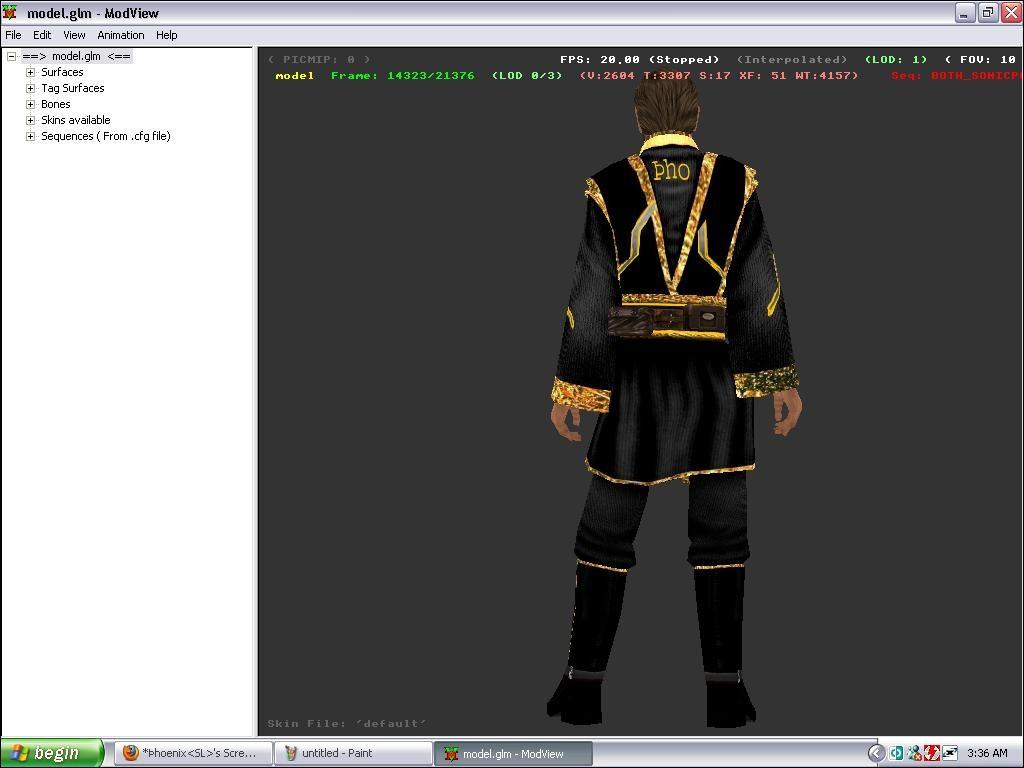Collapse the model.glm root node
The width and height of the screenshot is (1024, 768).
click(12, 56)
